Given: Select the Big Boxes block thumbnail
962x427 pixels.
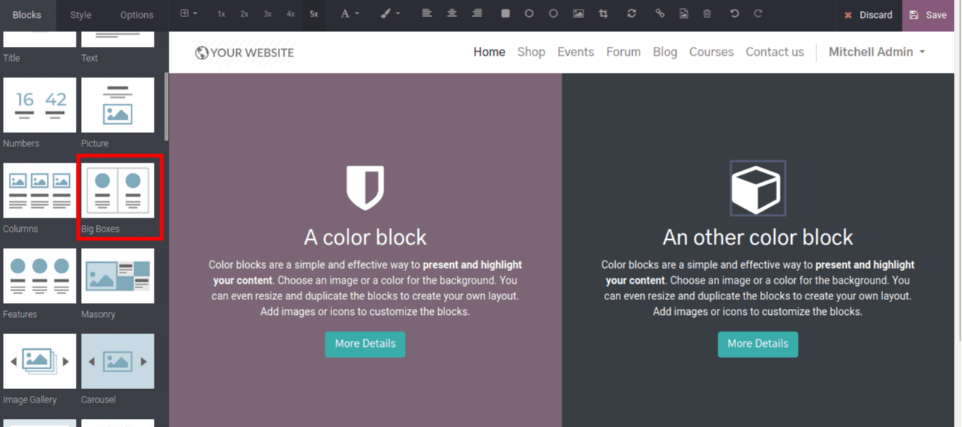Looking at the screenshot, I should click(x=118, y=190).
